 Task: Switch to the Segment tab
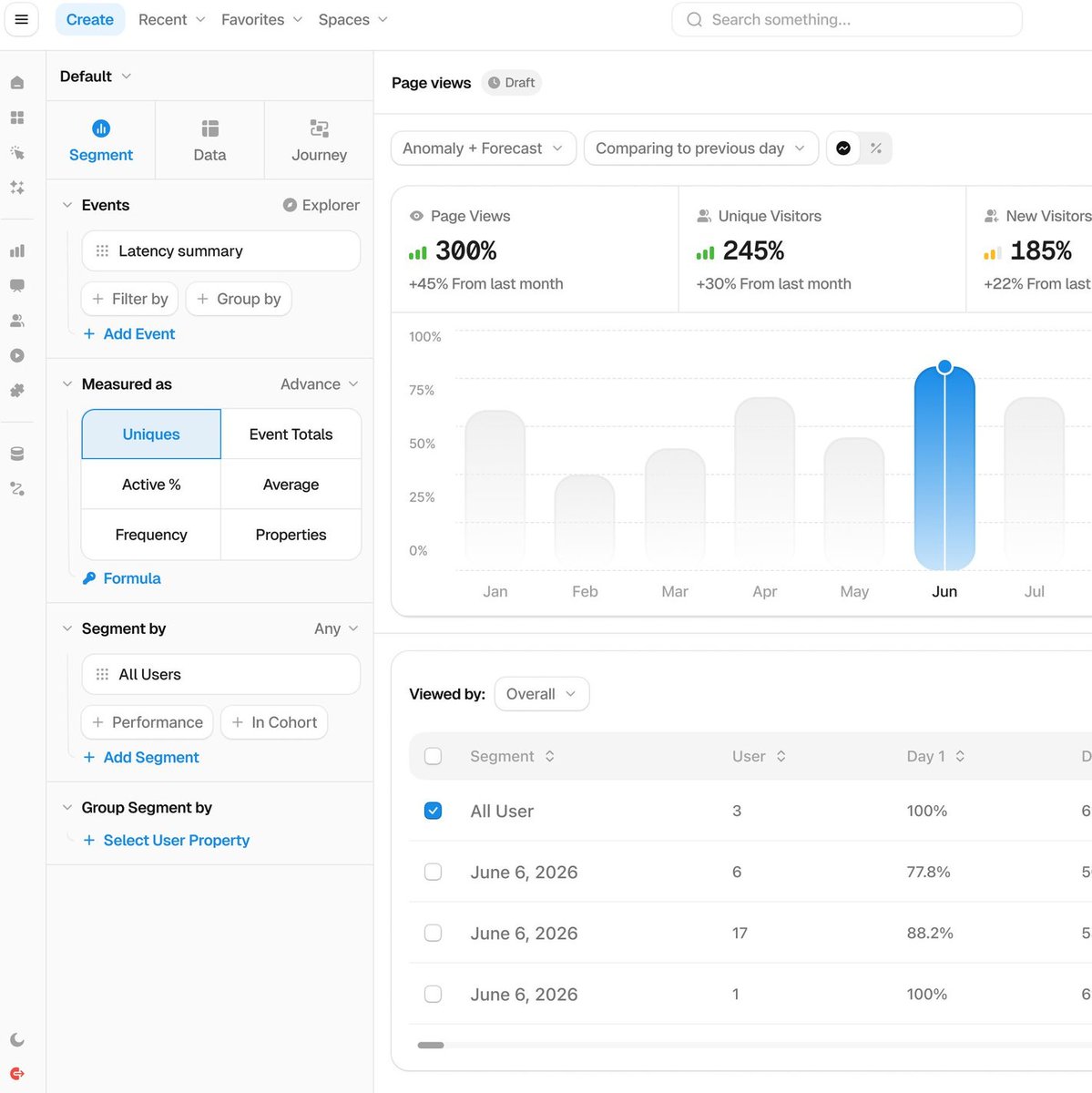[x=101, y=140]
